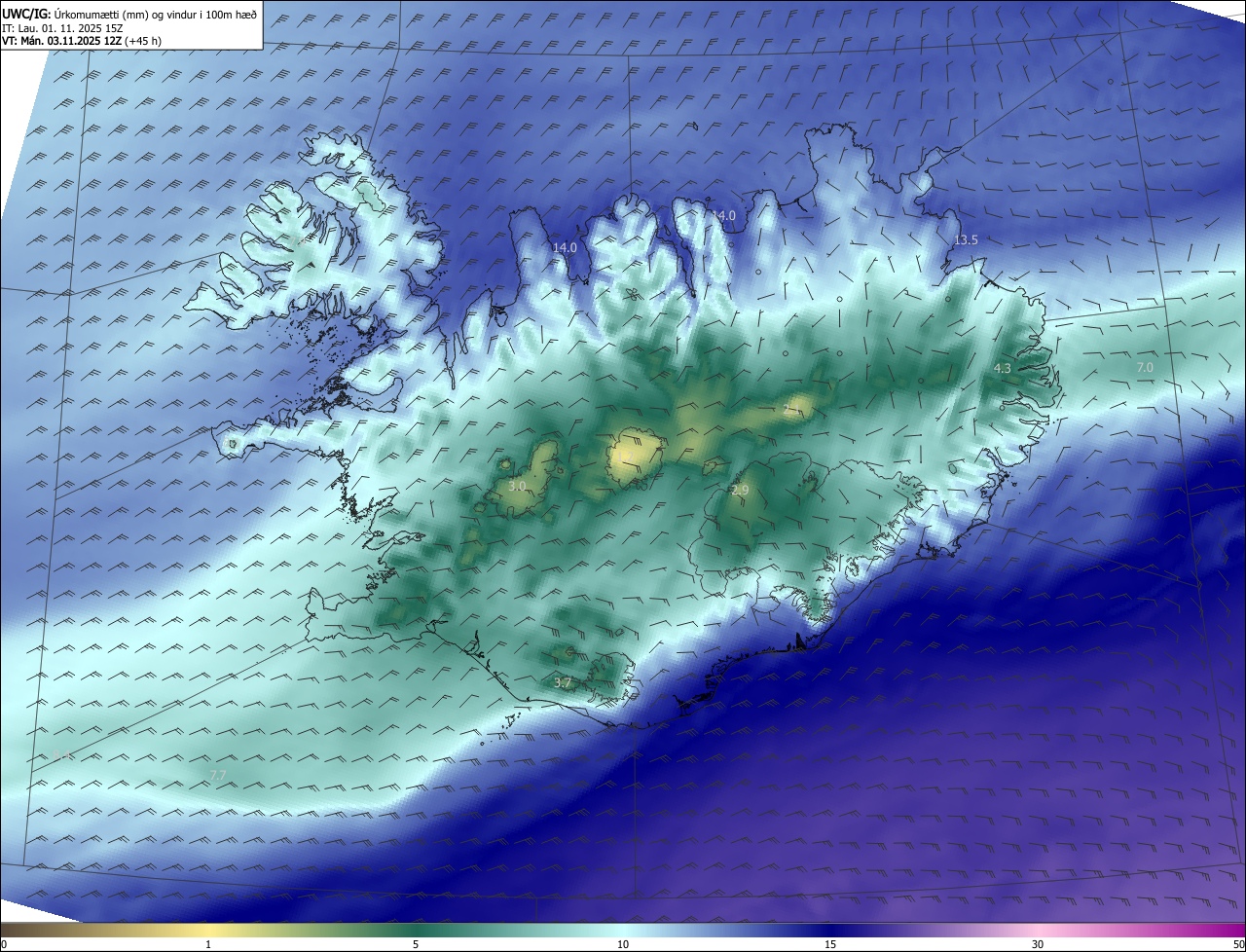The height and width of the screenshot is (952, 1246).
Task: Click the 13.5 value label on the map
Action: (965, 240)
